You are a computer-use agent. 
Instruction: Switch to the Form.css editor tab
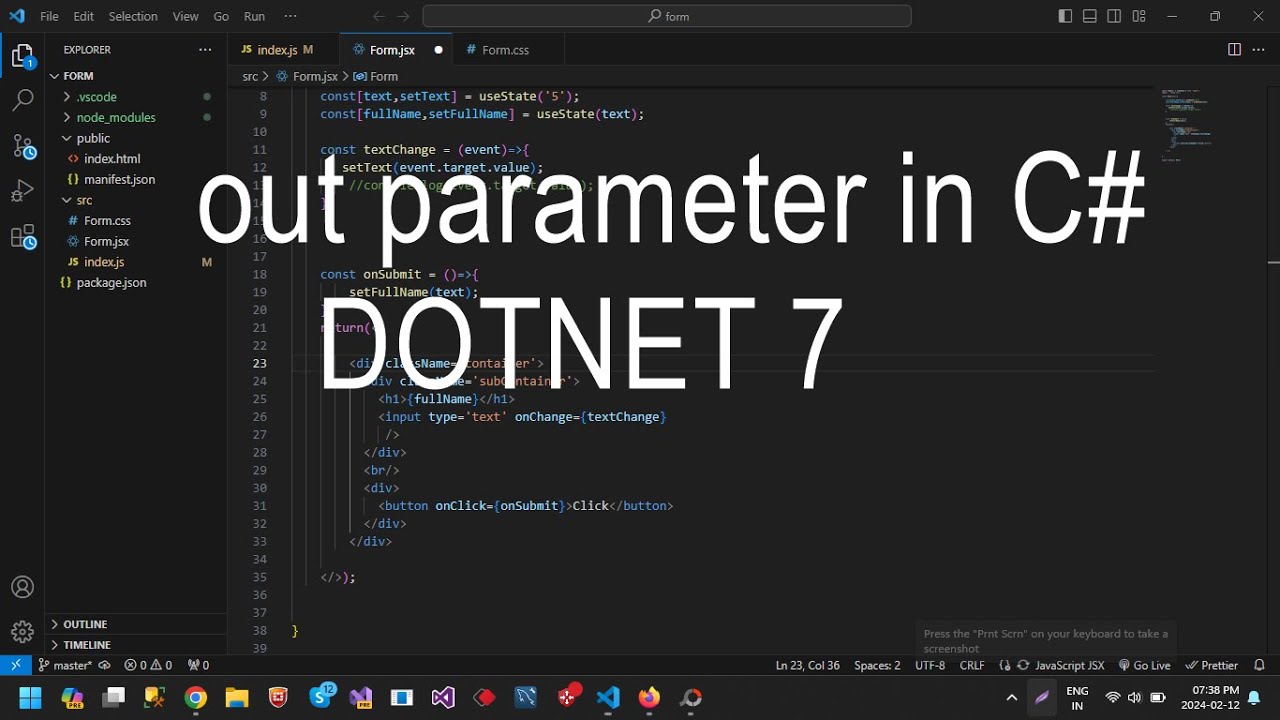506,49
